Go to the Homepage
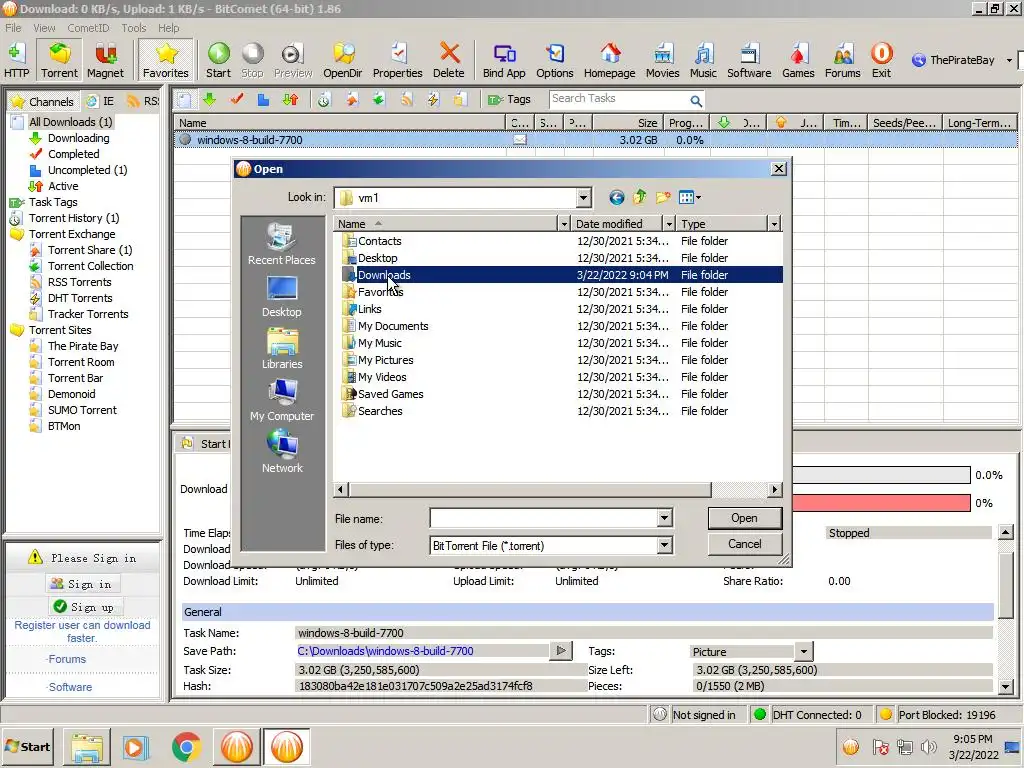 609,60
